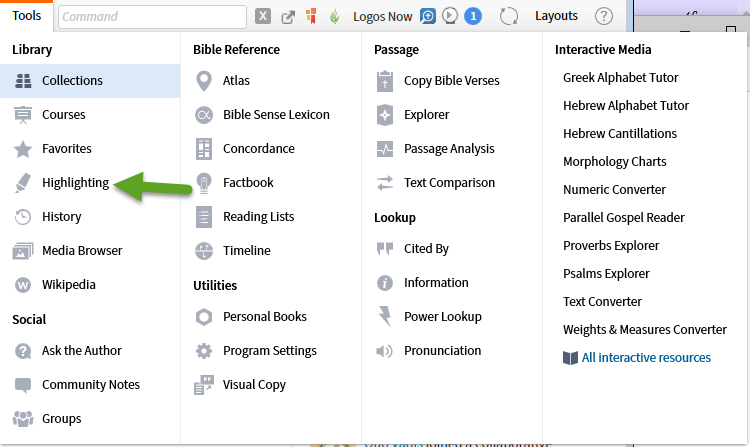Open History via the clock icon
The width and height of the screenshot is (750, 447).
(23, 217)
